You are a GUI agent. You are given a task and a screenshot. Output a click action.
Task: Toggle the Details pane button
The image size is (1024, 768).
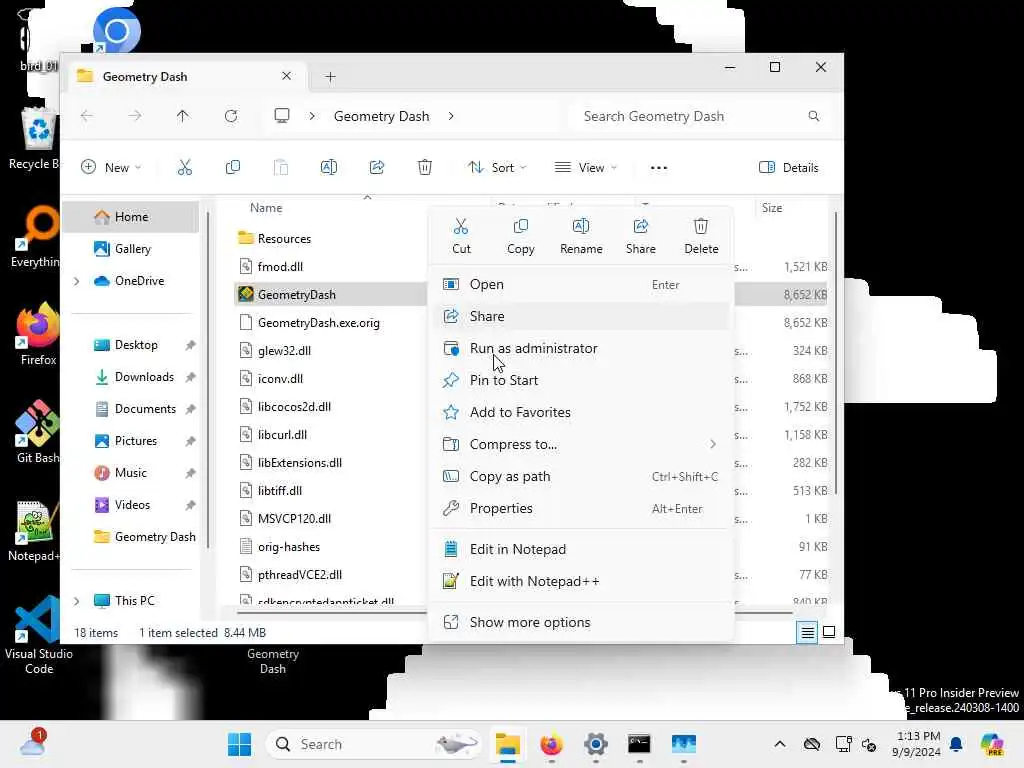pyautogui.click(x=789, y=168)
